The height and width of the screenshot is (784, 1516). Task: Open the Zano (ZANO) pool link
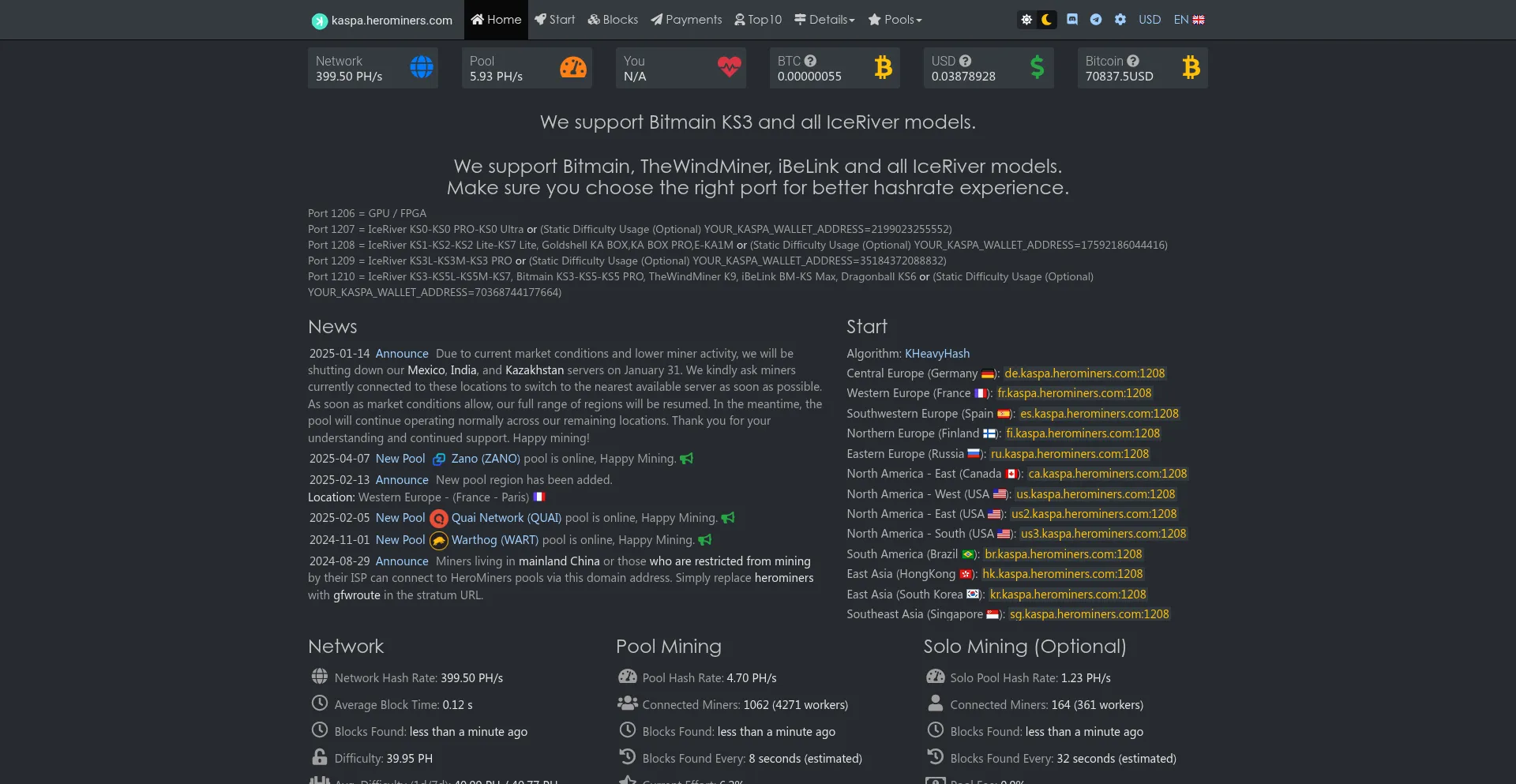(486, 459)
